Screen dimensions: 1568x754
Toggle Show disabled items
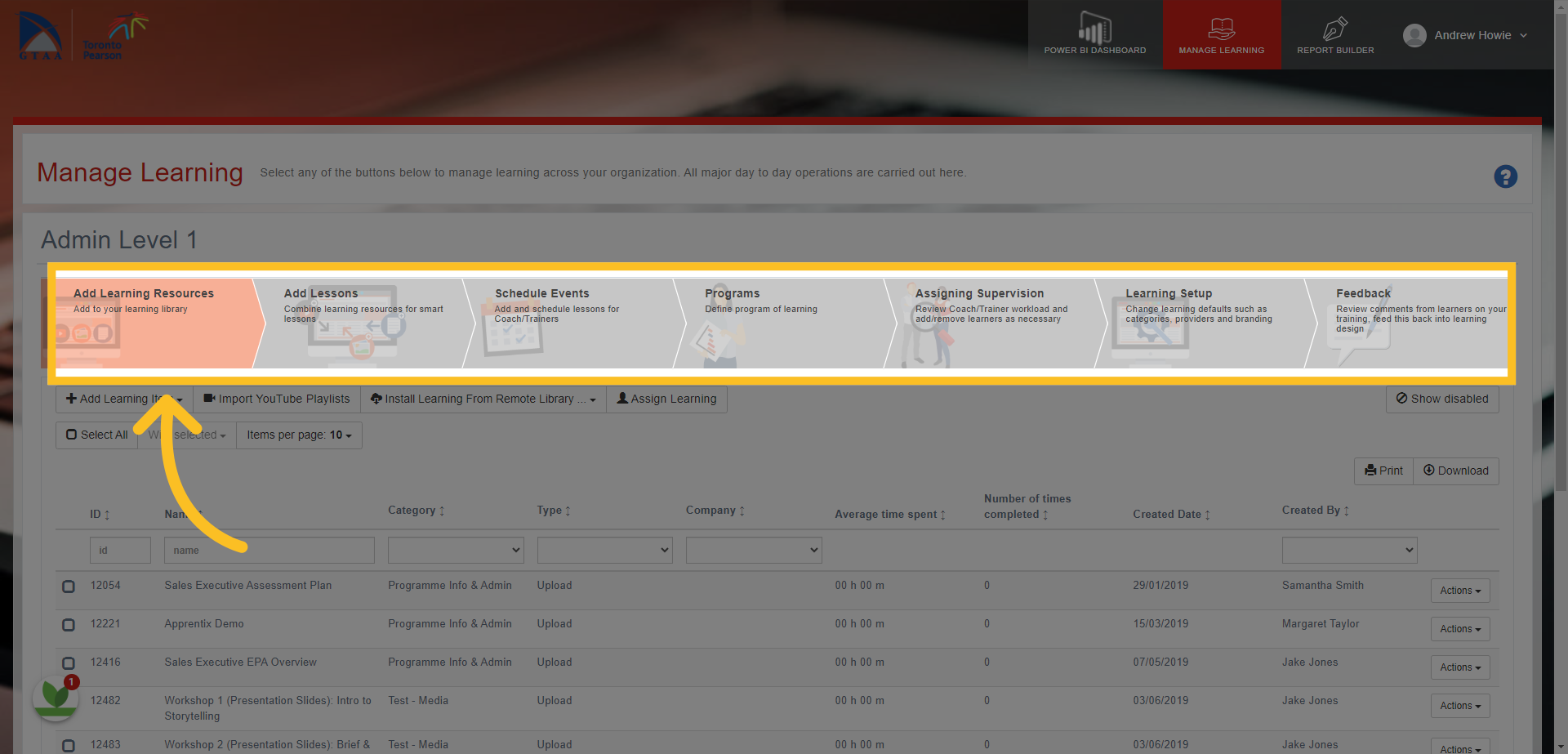coord(1442,399)
